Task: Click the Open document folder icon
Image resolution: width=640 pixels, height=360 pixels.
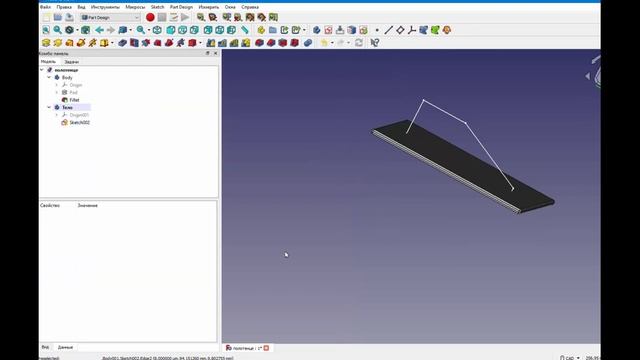Action: click(58, 18)
